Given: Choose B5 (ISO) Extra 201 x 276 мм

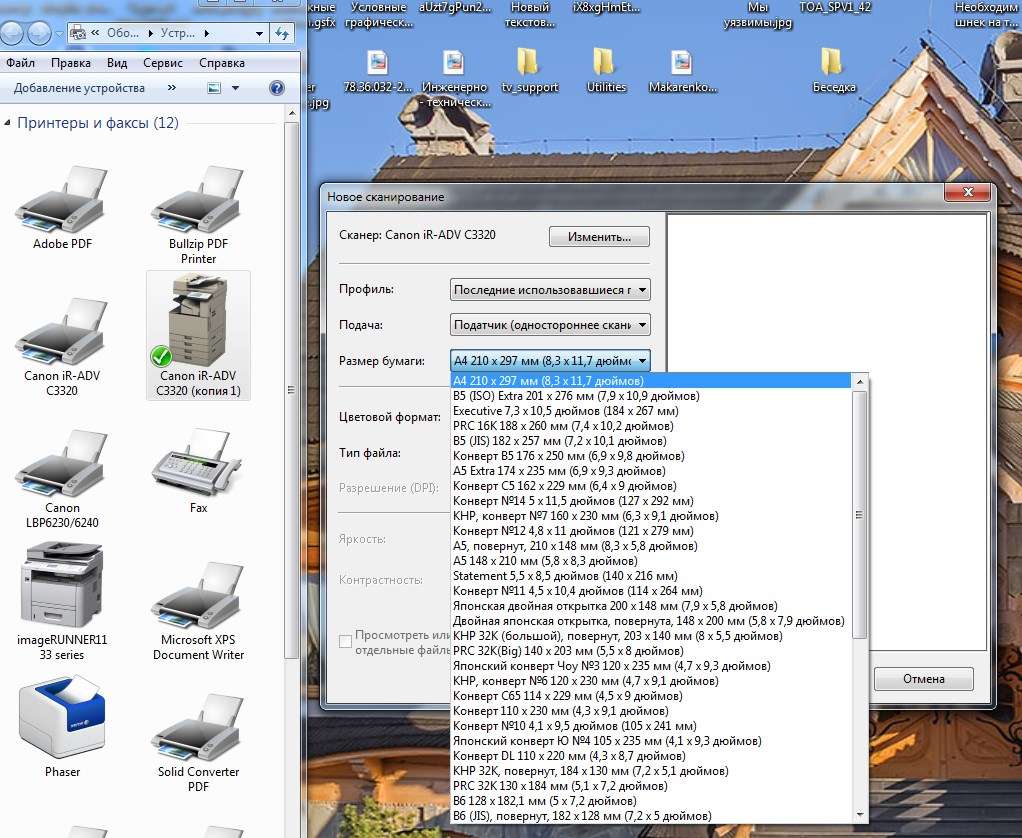Looking at the screenshot, I should [651, 396].
